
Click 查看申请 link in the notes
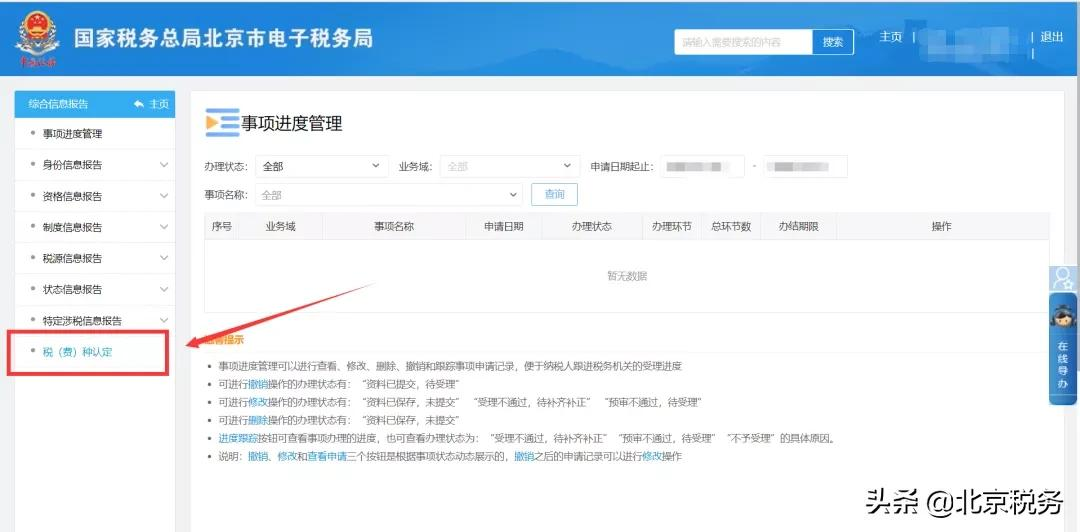[327, 456]
